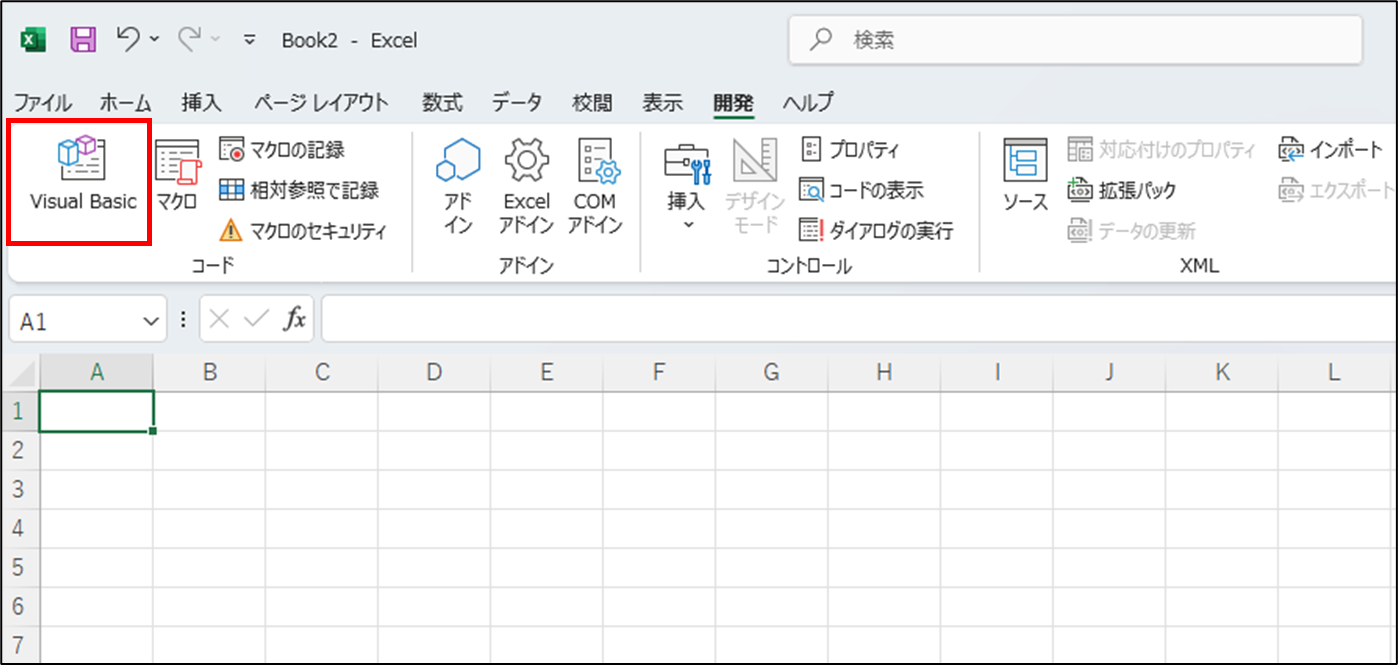Undo the last action
The image size is (1398, 665).
128,40
